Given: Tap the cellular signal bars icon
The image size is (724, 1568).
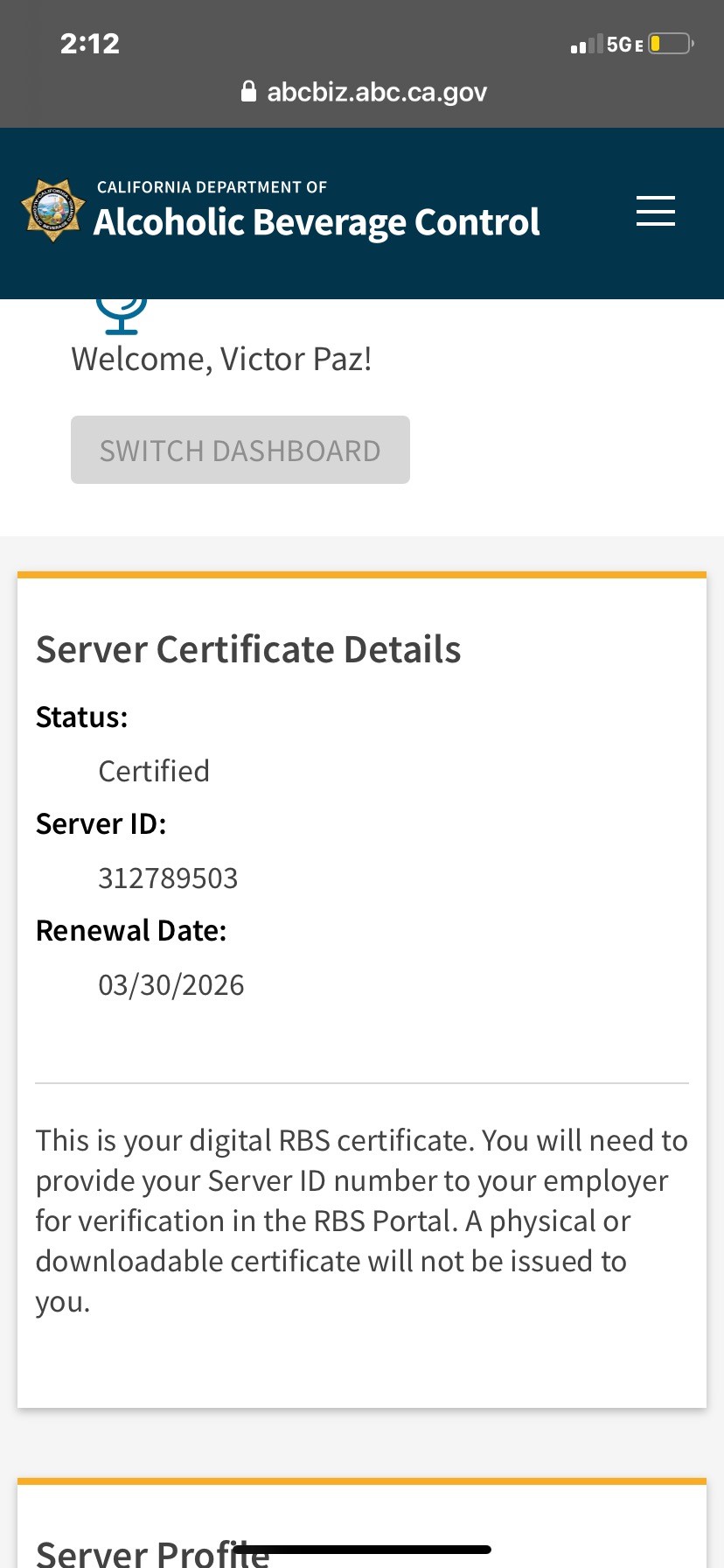Looking at the screenshot, I should click(586, 45).
